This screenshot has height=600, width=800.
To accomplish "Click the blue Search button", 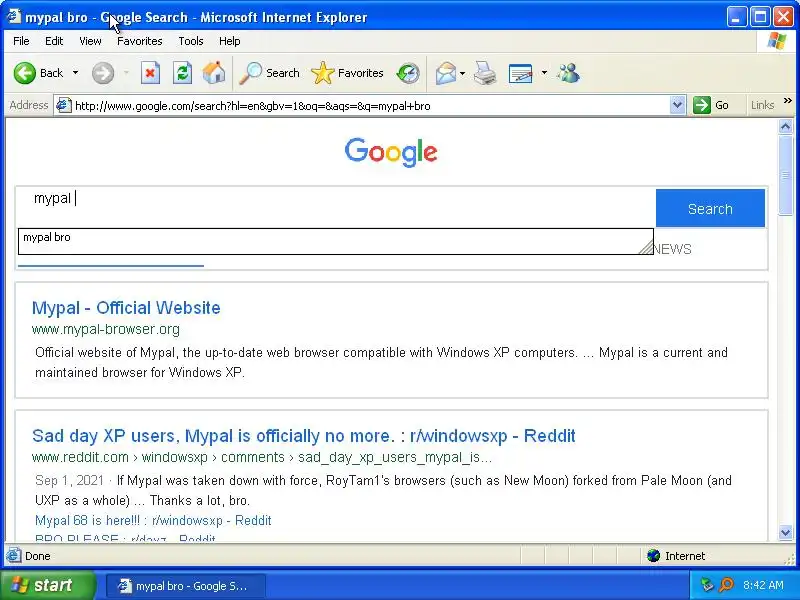I will pos(710,208).
